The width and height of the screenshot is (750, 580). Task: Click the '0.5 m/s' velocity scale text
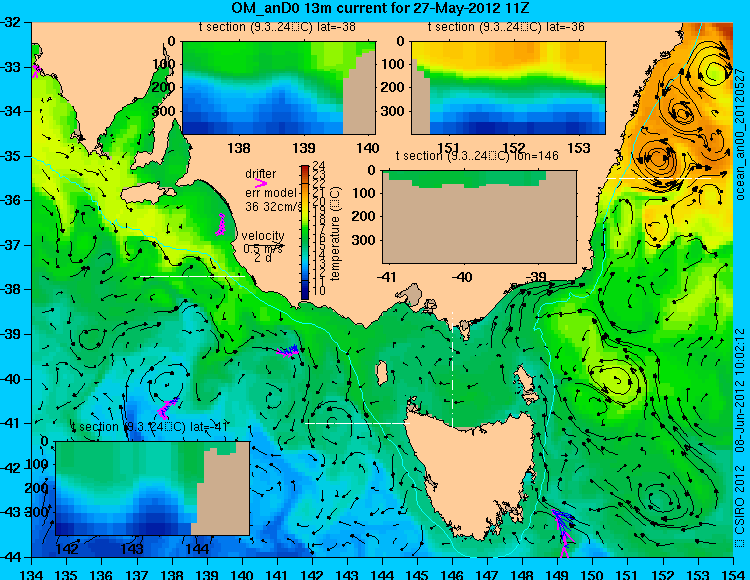pos(263,249)
